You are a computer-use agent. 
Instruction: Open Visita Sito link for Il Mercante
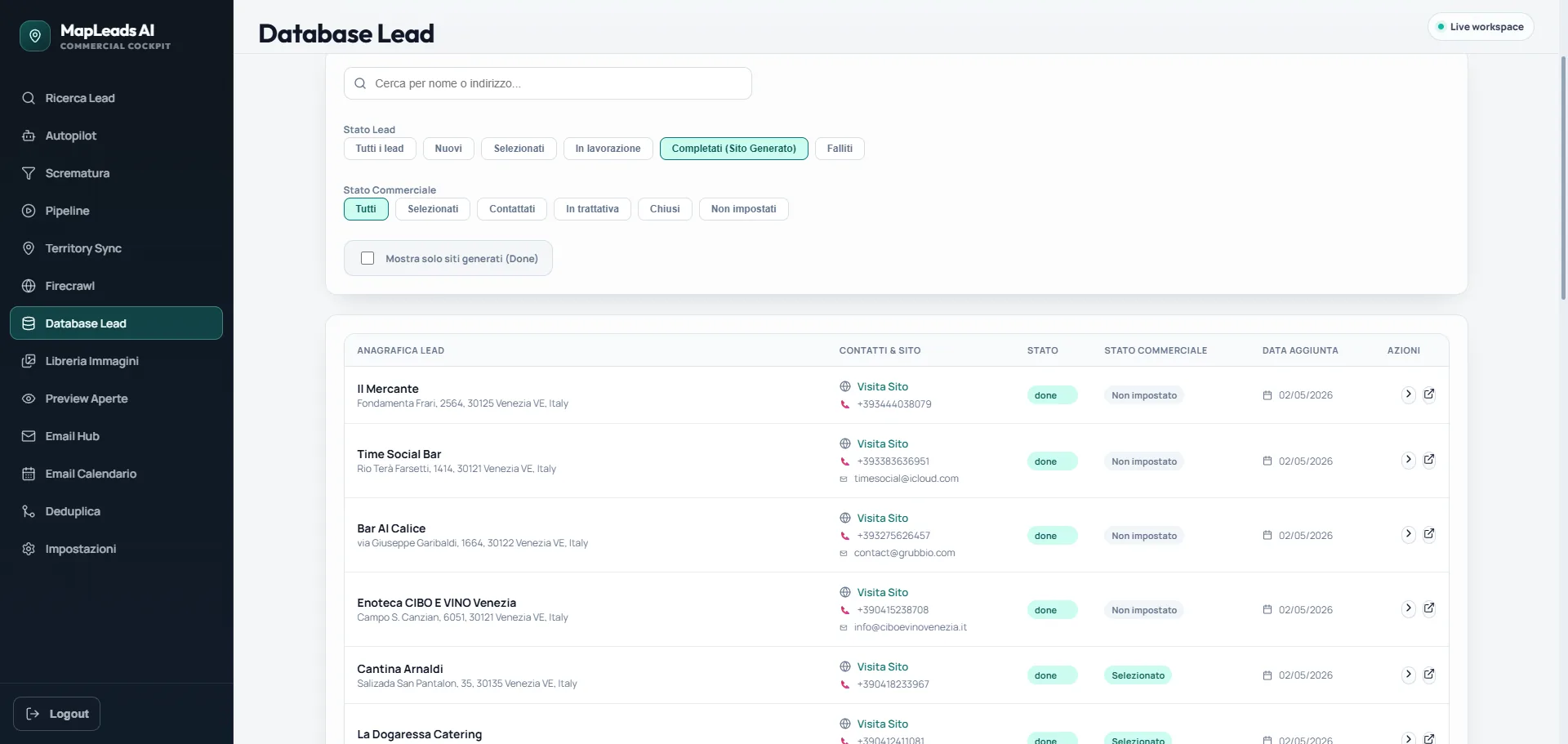[882, 386]
